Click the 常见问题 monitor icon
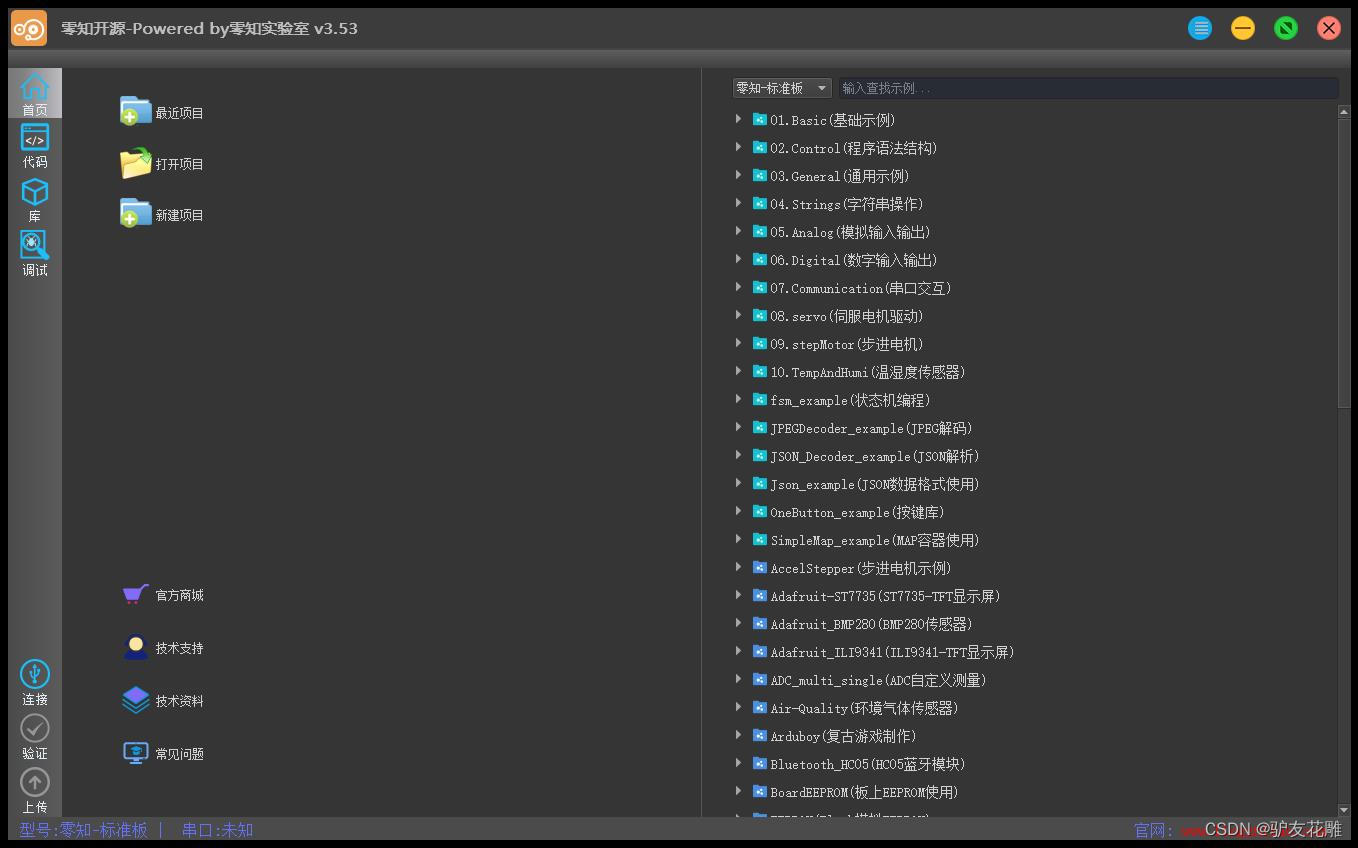 [x=135, y=753]
